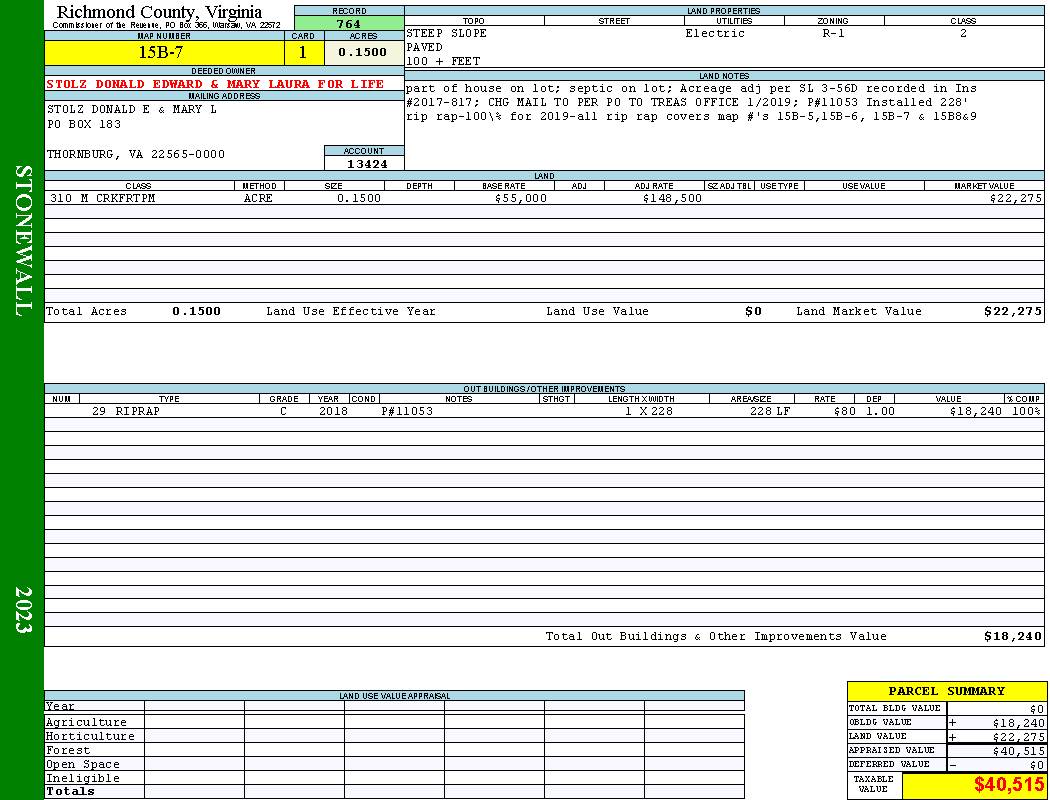This screenshot has width=1050, height=800.
Task: Click the $80 rate cell
Action: [844, 411]
